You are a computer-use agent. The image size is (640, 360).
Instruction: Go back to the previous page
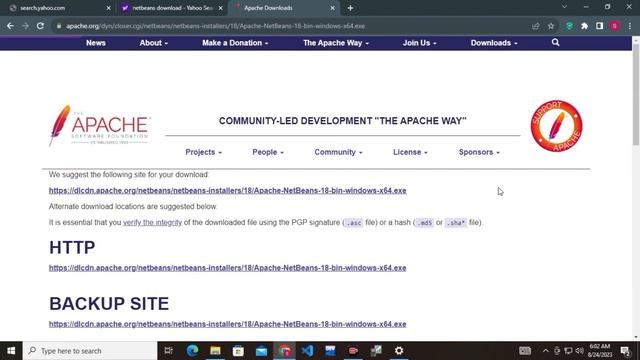point(10,26)
